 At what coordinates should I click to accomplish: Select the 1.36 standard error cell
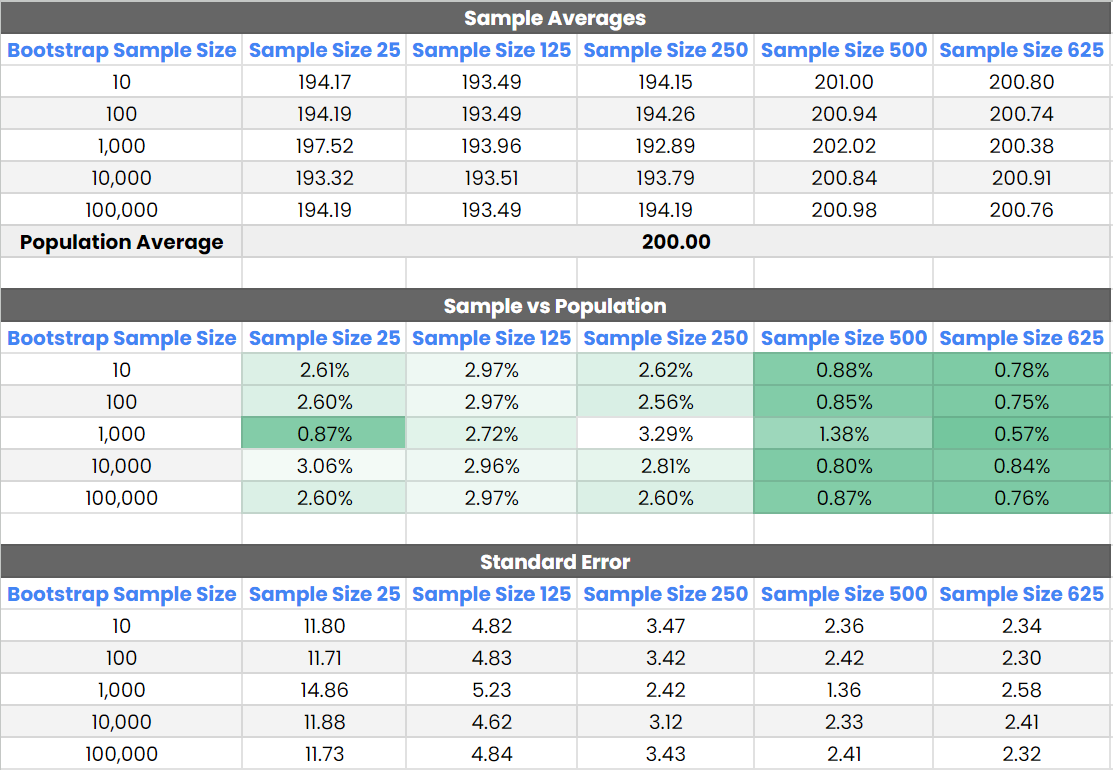tap(844, 690)
